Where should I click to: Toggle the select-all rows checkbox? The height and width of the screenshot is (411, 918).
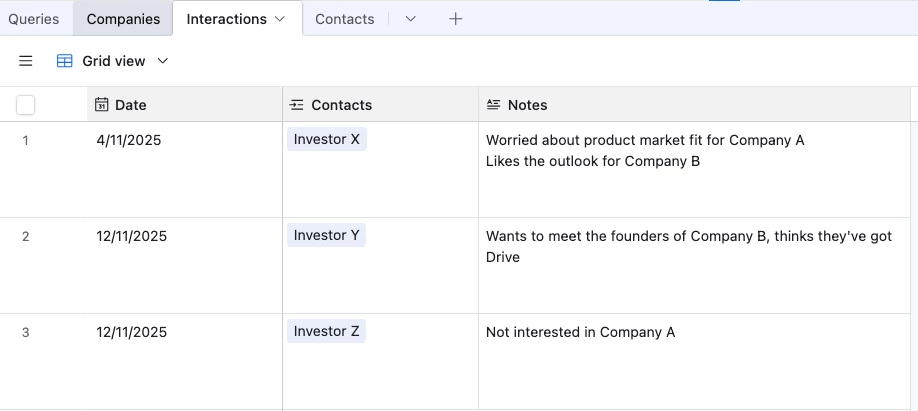tap(26, 105)
